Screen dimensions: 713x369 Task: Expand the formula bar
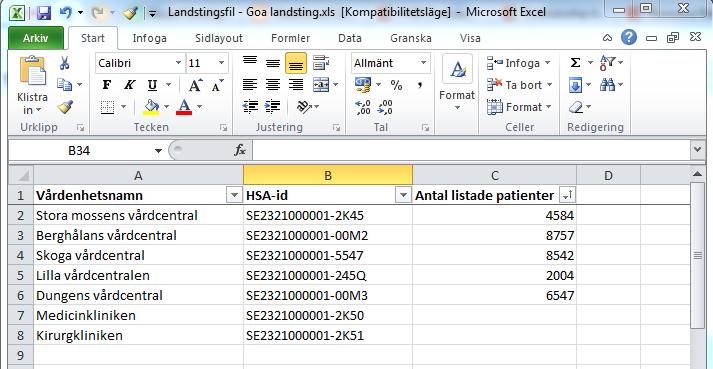click(697, 150)
